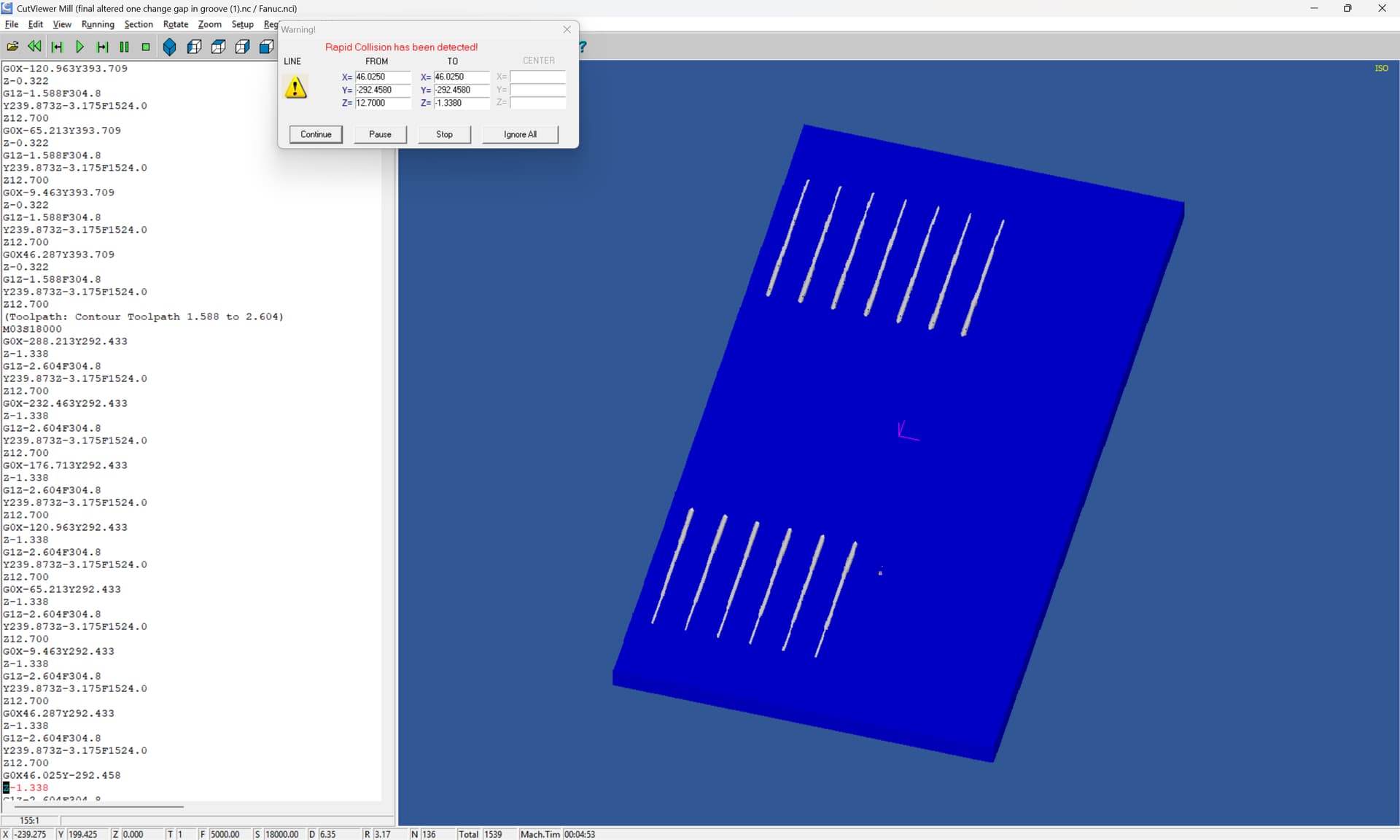Select the blue-face cube view icon
Viewport: 1400px width, 840px height.
266,47
